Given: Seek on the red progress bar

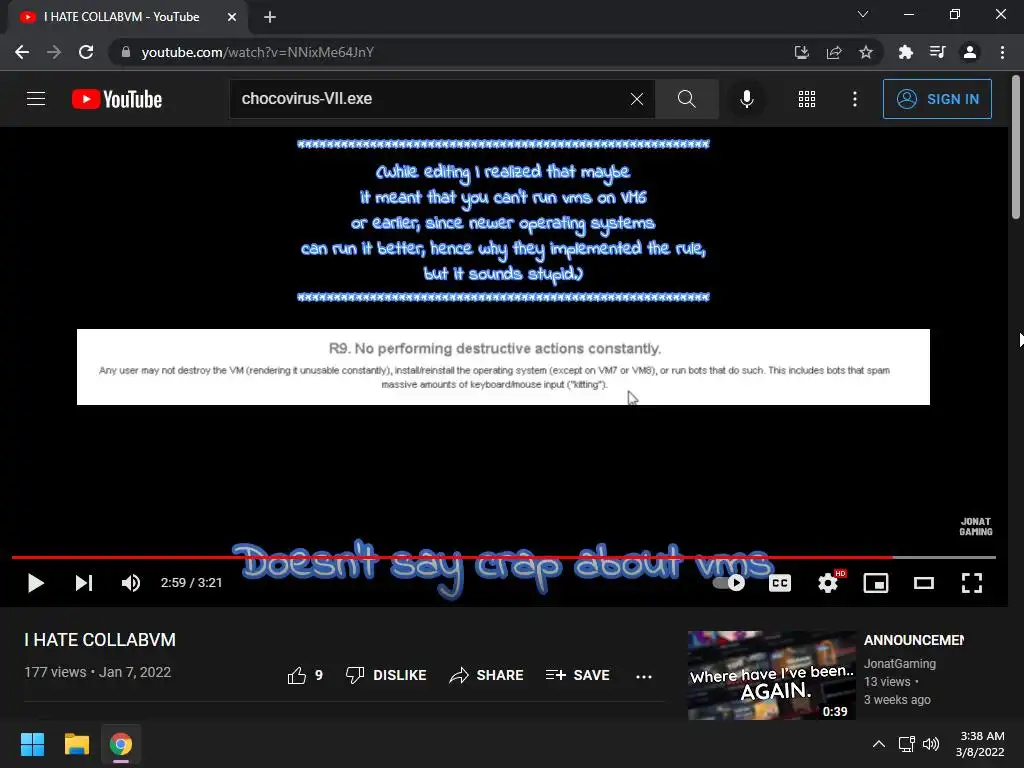Looking at the screenshot, I should point(504,557).
